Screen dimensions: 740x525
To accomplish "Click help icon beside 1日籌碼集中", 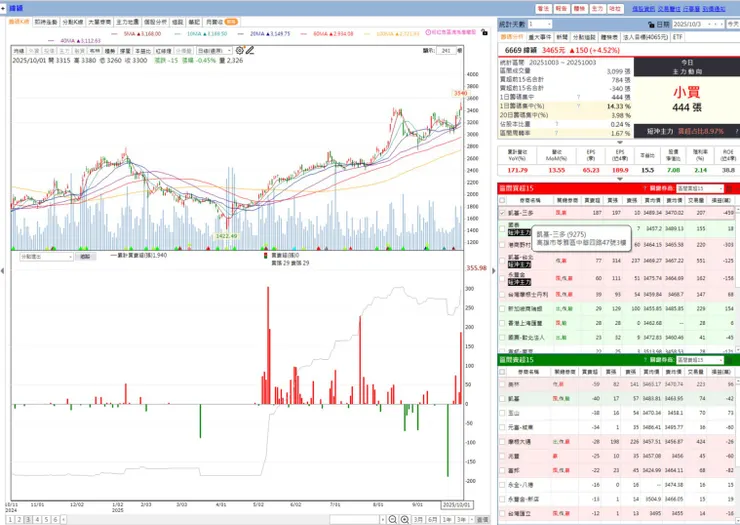I will click(578, 97).
